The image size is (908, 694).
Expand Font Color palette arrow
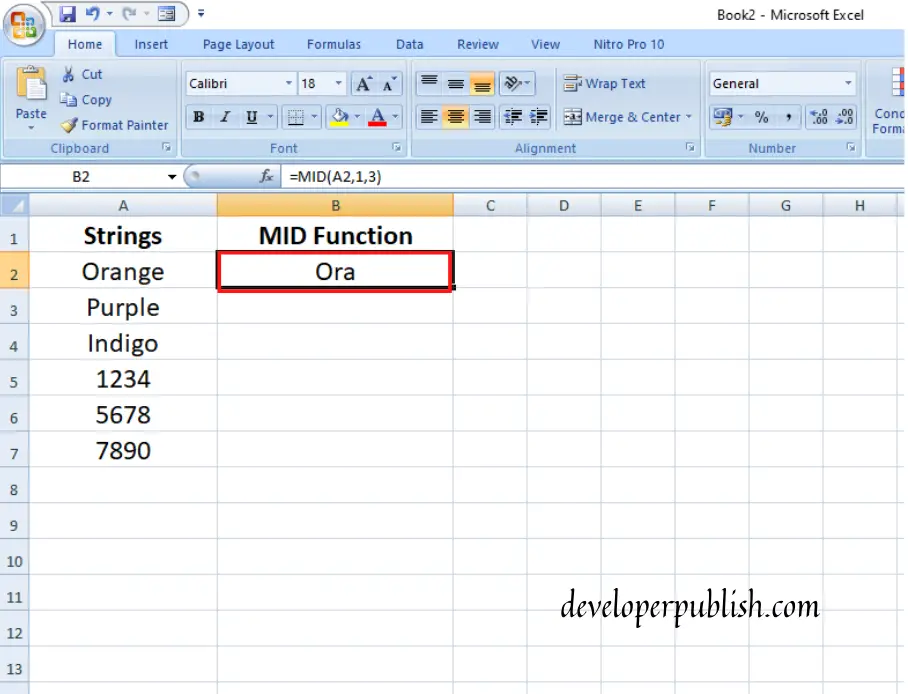pos(396,117)
